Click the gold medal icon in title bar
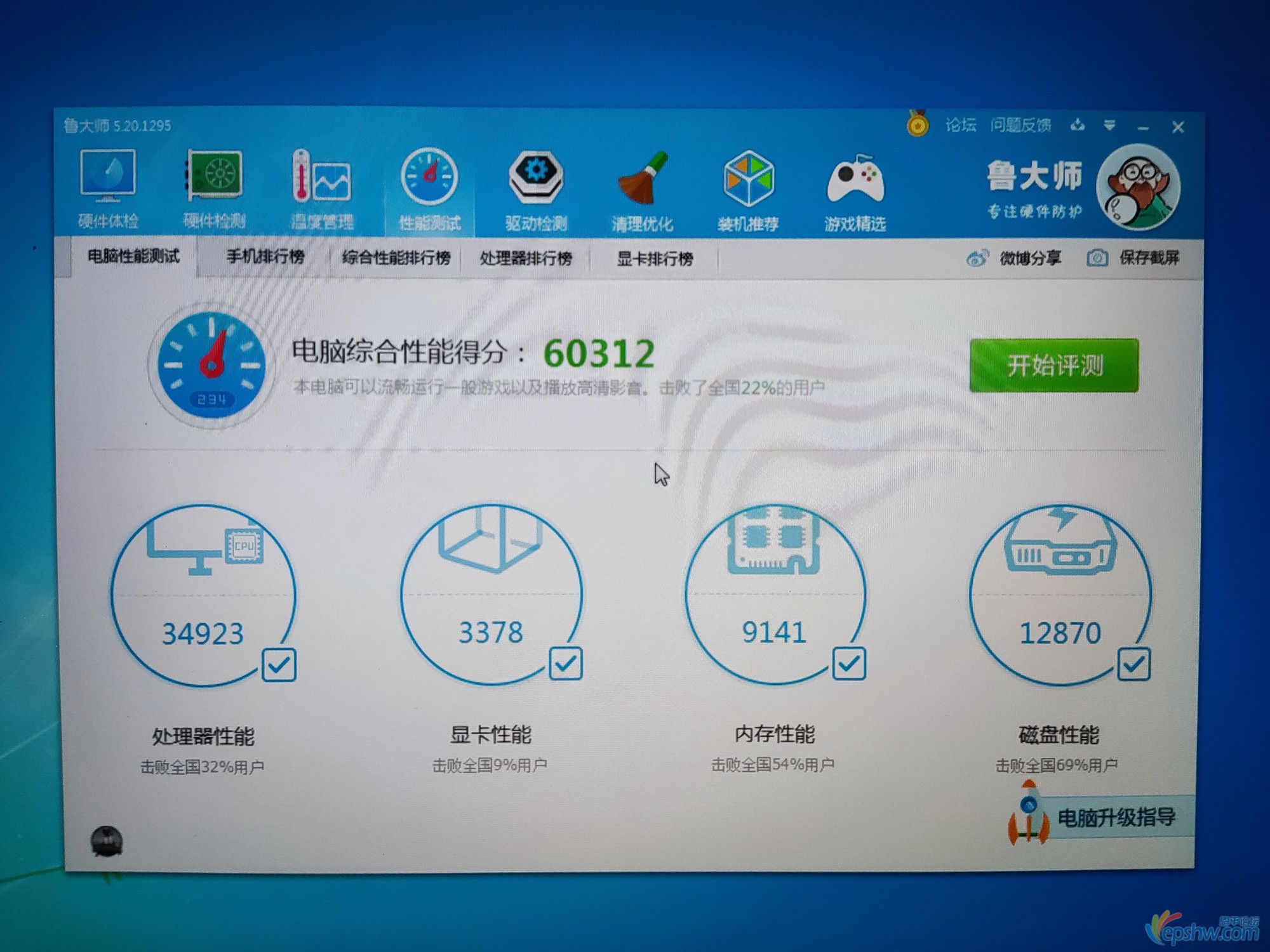 pos(918,123)
